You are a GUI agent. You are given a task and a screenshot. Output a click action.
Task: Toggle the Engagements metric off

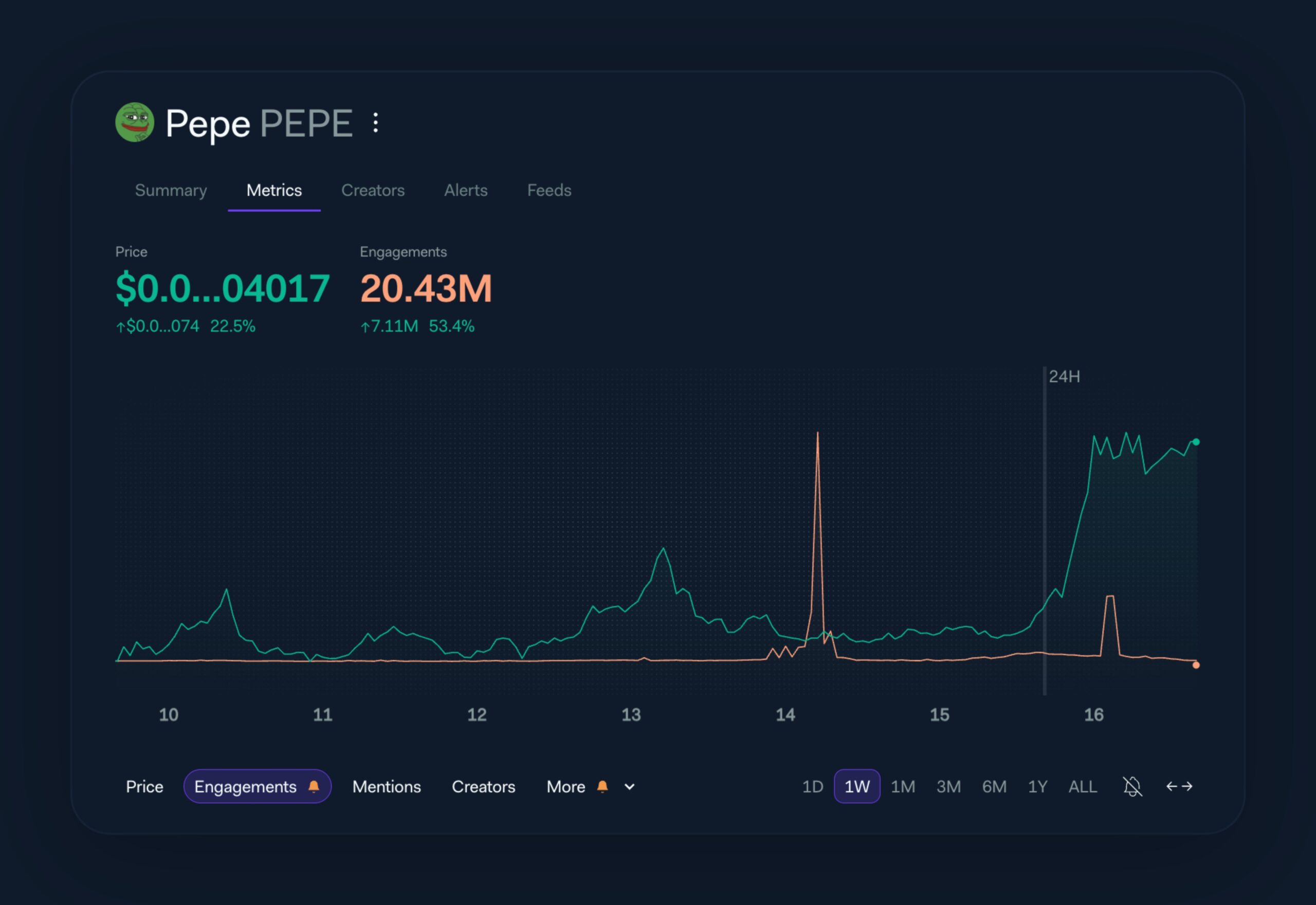click(246, 786)
